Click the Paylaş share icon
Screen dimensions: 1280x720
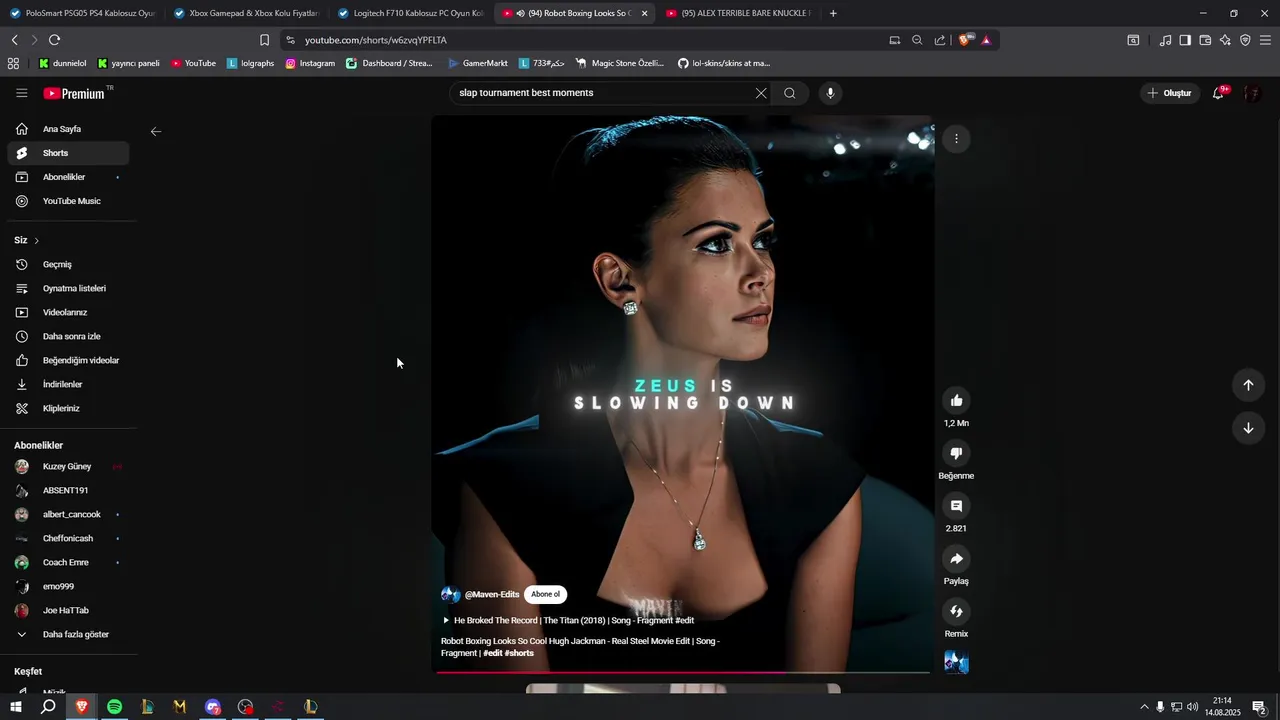pyautogui.click(x=956, y=559)
